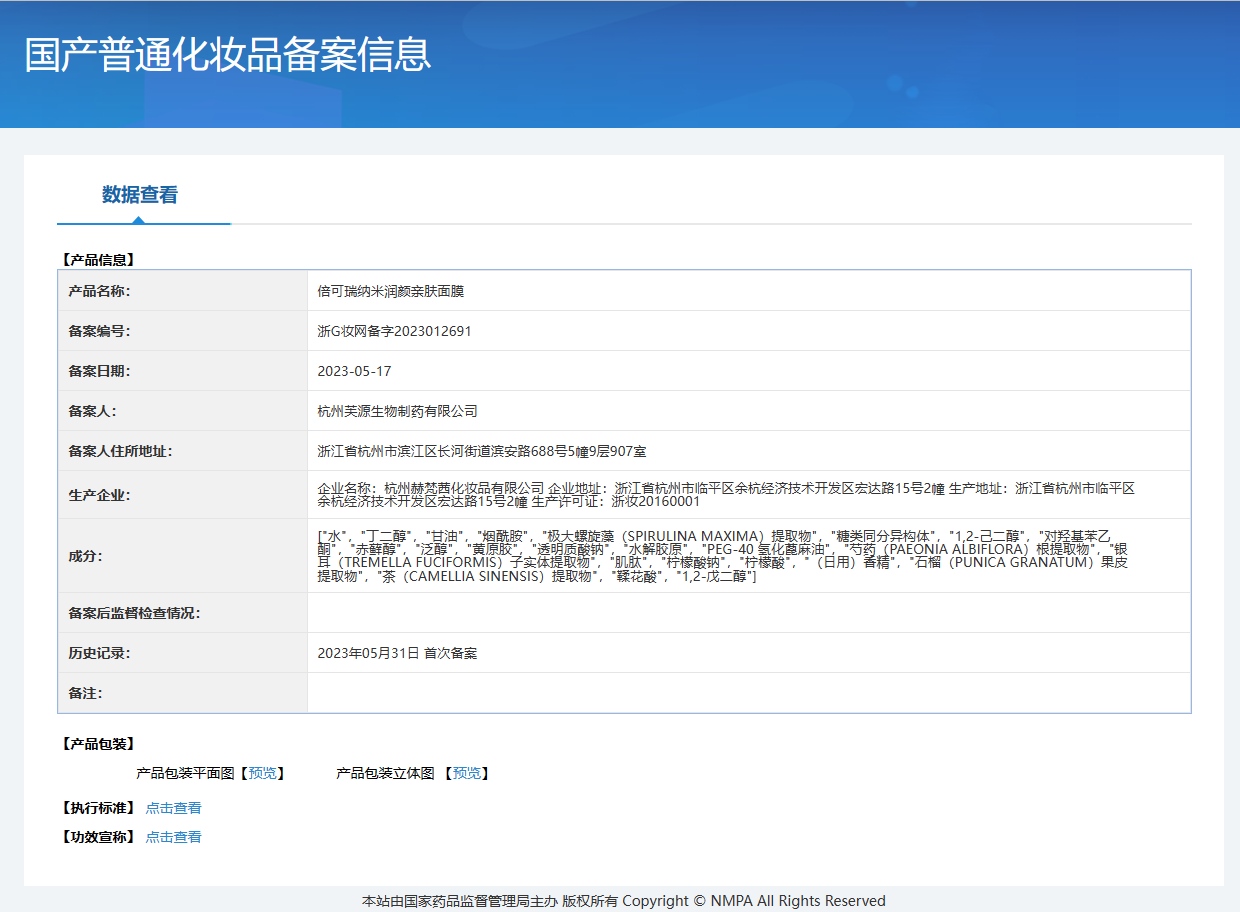Click the 备注 row label
Image resolution: width=1240 pixels, height=912 pixels.
[85, 693]
